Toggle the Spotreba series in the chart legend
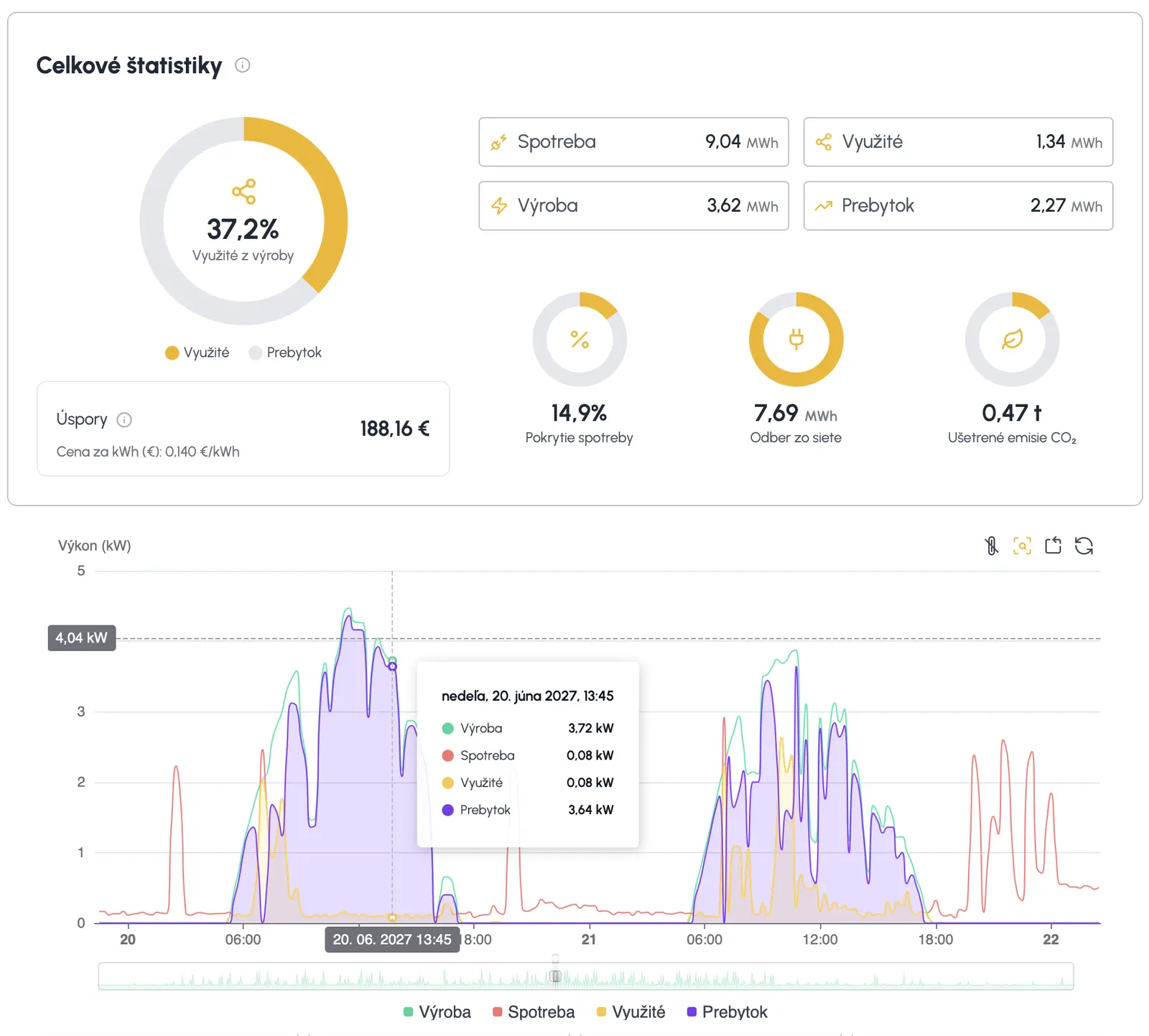The height and width of the screenshot is (1036, 1149). point(534,1012)
